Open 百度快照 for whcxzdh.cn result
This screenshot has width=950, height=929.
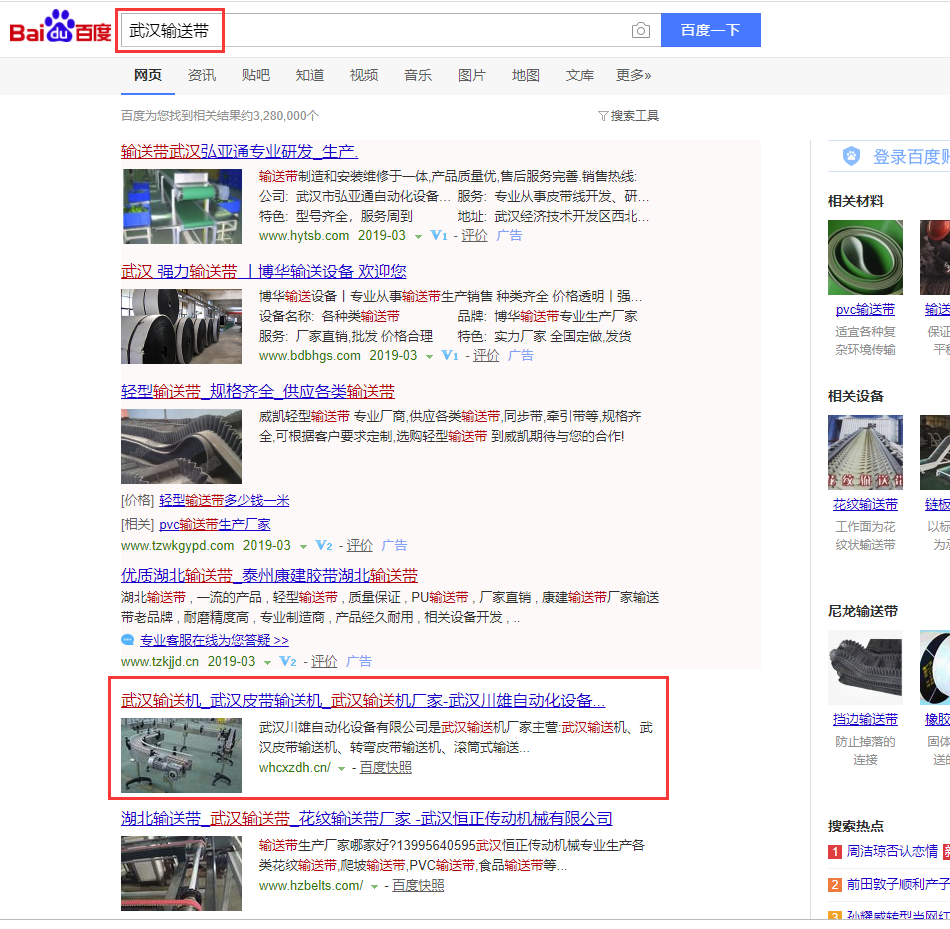click(386, 767)
